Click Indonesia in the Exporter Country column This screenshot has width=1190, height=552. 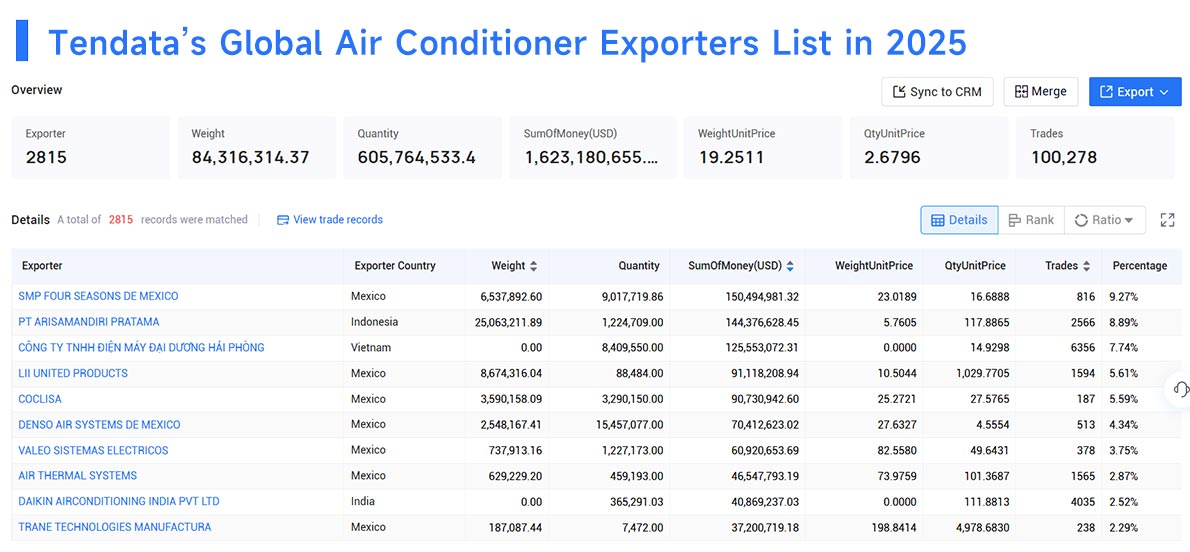tap(374, 322)
